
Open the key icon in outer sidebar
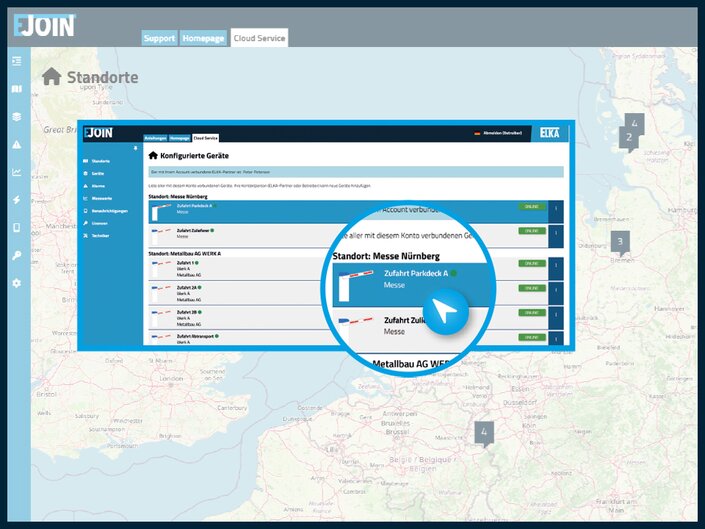(16, 256)
